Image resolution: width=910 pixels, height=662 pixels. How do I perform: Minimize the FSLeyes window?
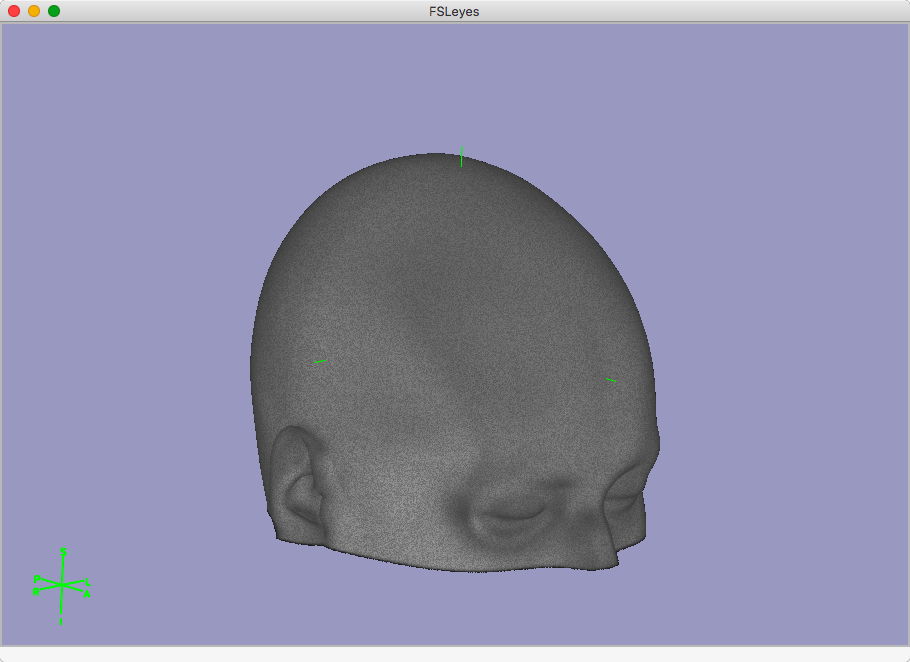(x=34, y=11)
